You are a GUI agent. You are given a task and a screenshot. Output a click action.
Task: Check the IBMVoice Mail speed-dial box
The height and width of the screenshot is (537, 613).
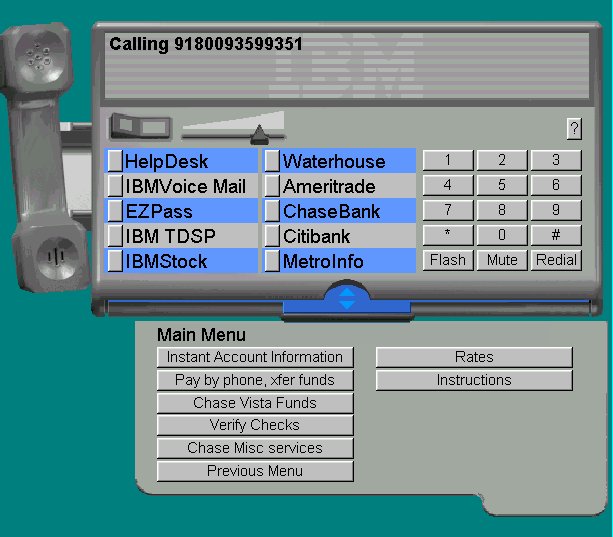(115, 186)
